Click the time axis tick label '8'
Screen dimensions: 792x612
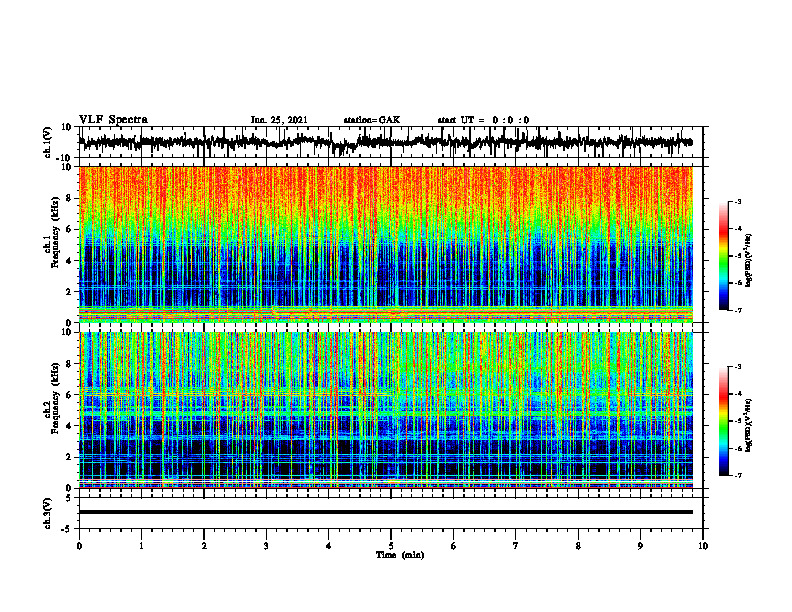coord(578,546)
